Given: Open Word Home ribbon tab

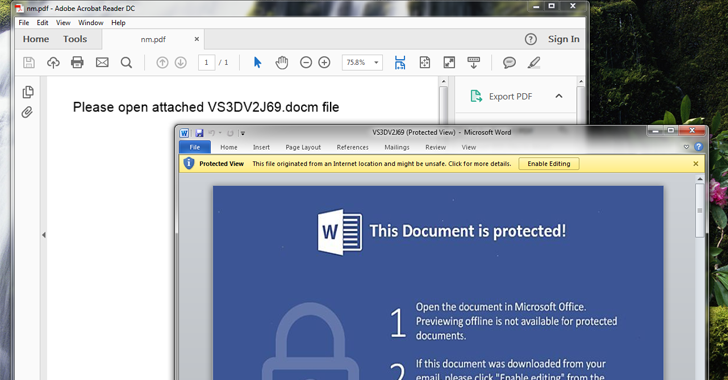Looking at the screenshot, I should point(228,147).
